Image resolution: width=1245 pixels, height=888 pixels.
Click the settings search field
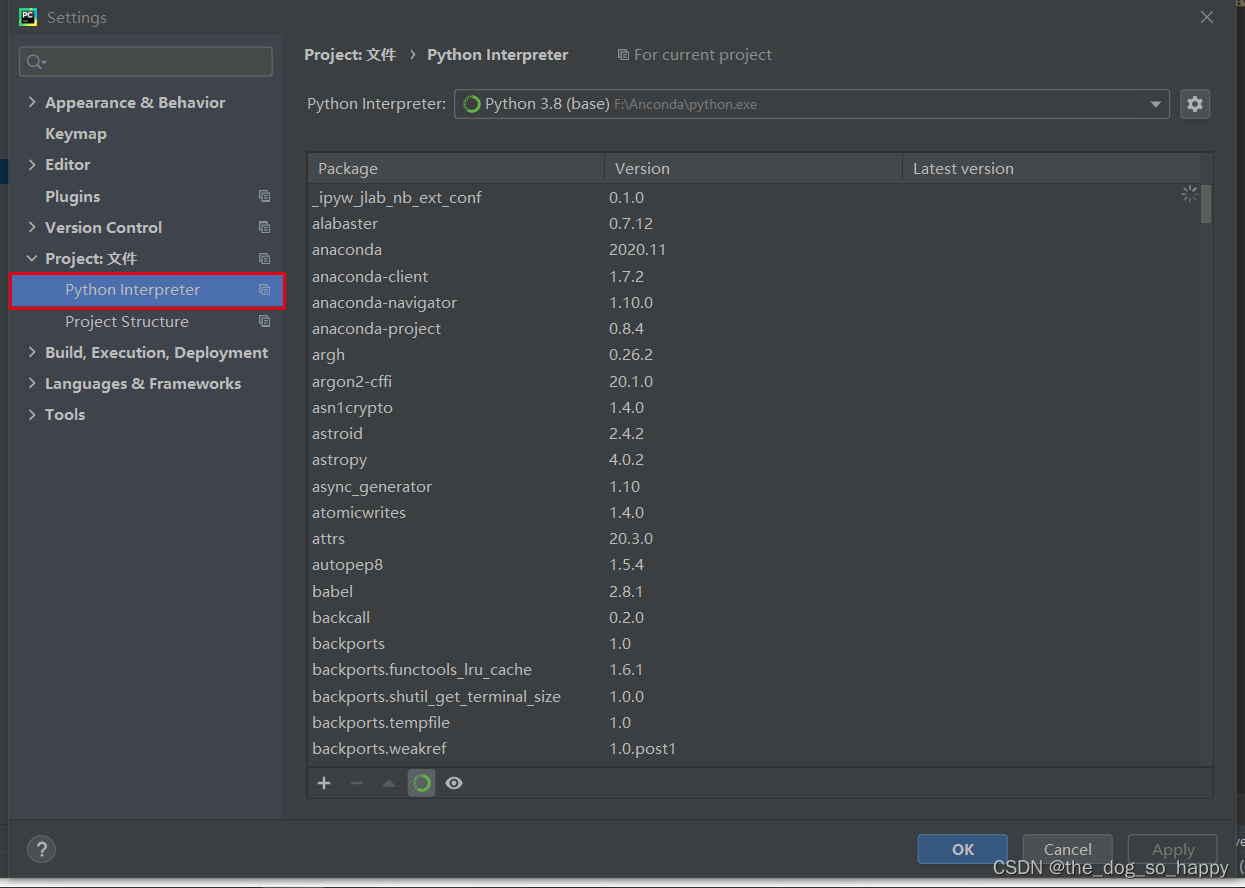[x=146, y=62]
